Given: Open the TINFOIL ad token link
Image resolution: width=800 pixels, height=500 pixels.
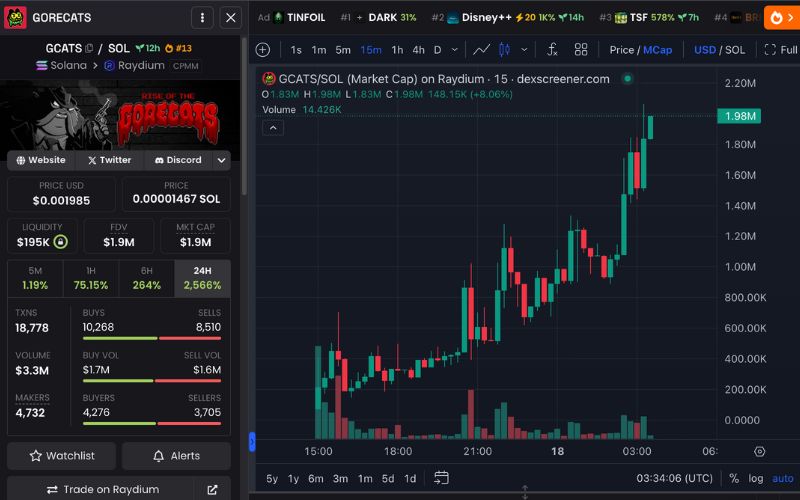Looking at the screenshot, I should [298, 18].
